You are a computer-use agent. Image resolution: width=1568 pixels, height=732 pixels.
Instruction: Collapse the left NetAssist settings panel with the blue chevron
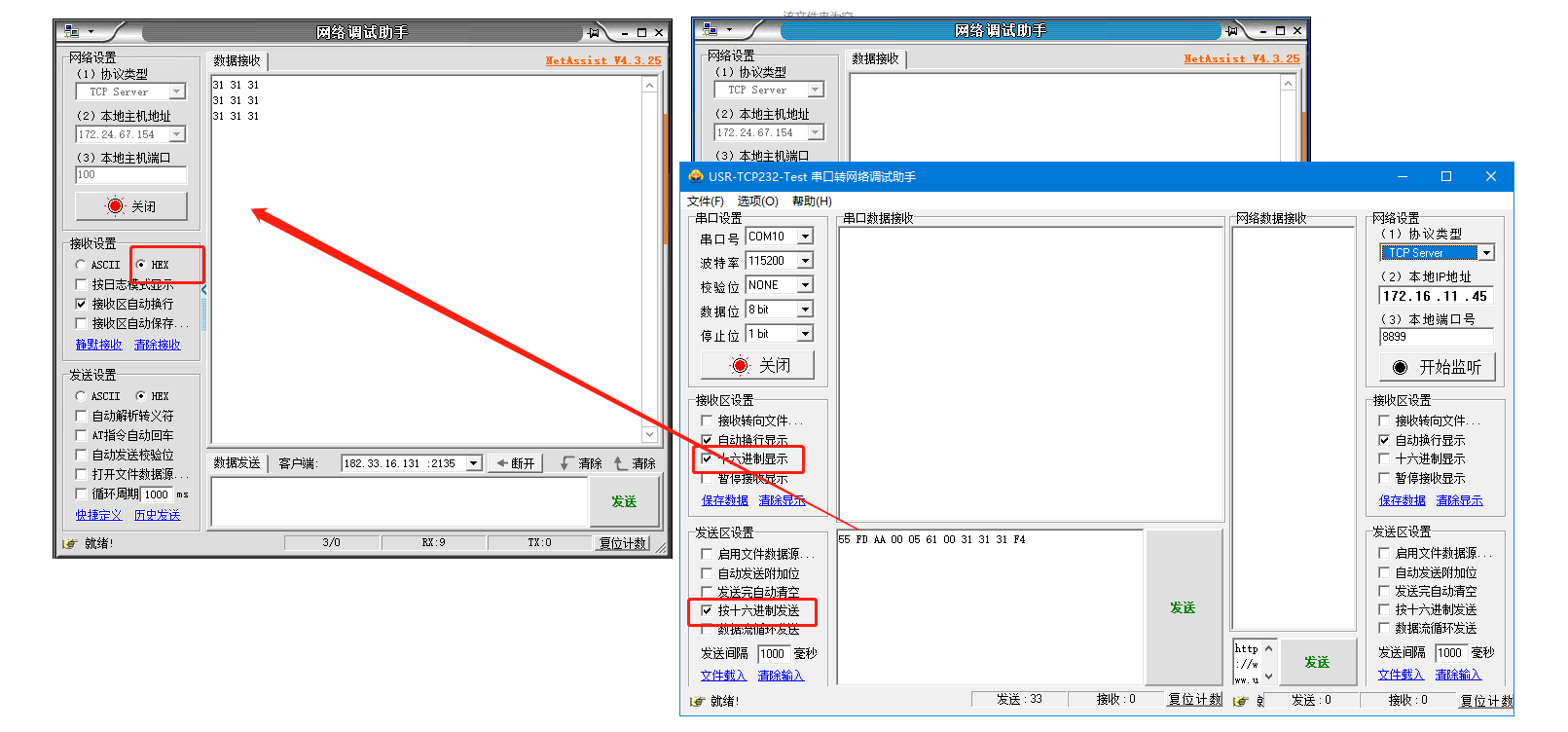[x=204, y=290]
